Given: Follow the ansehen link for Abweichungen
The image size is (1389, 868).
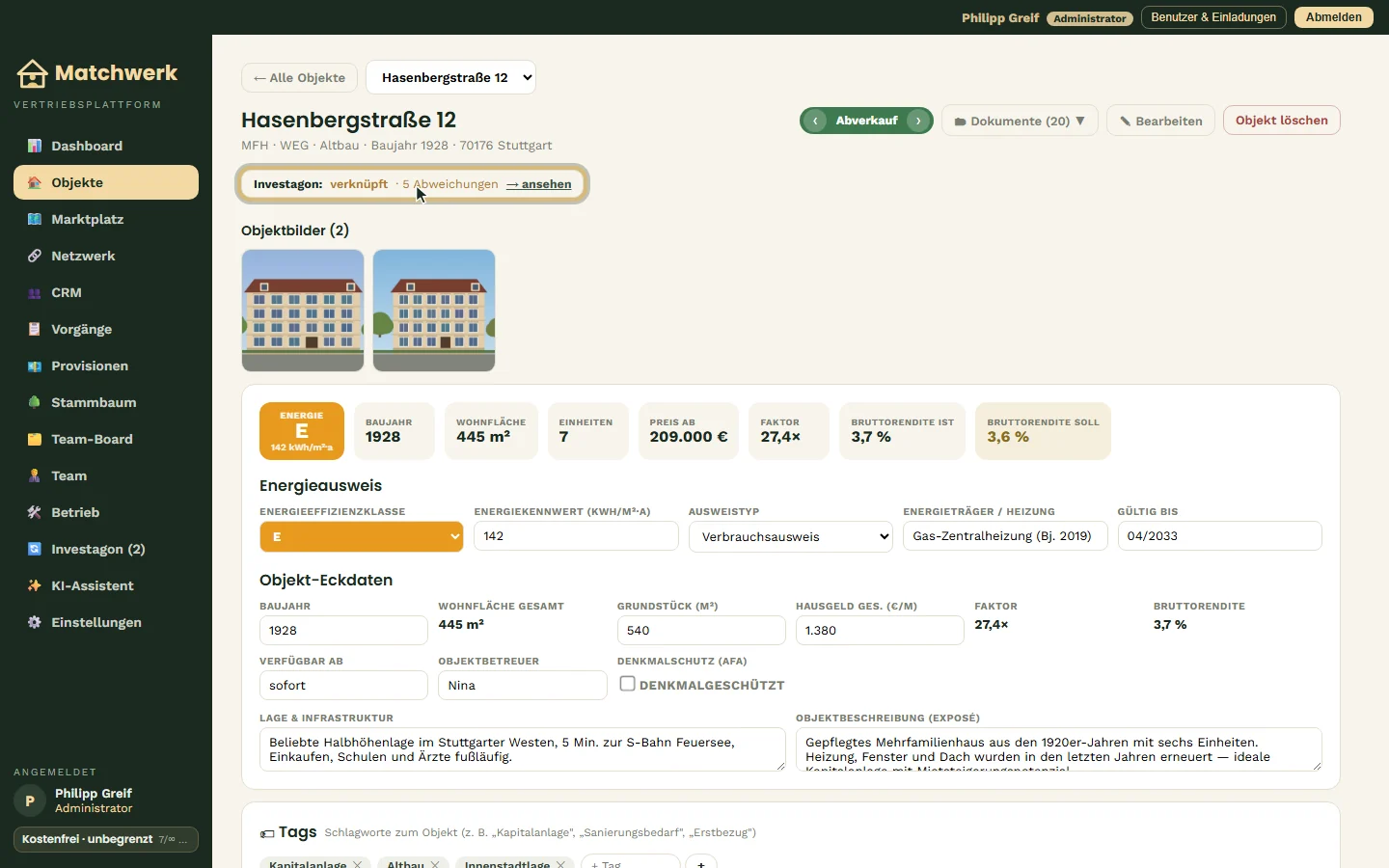Looking at the screenshot, I should tap(539, 184).
